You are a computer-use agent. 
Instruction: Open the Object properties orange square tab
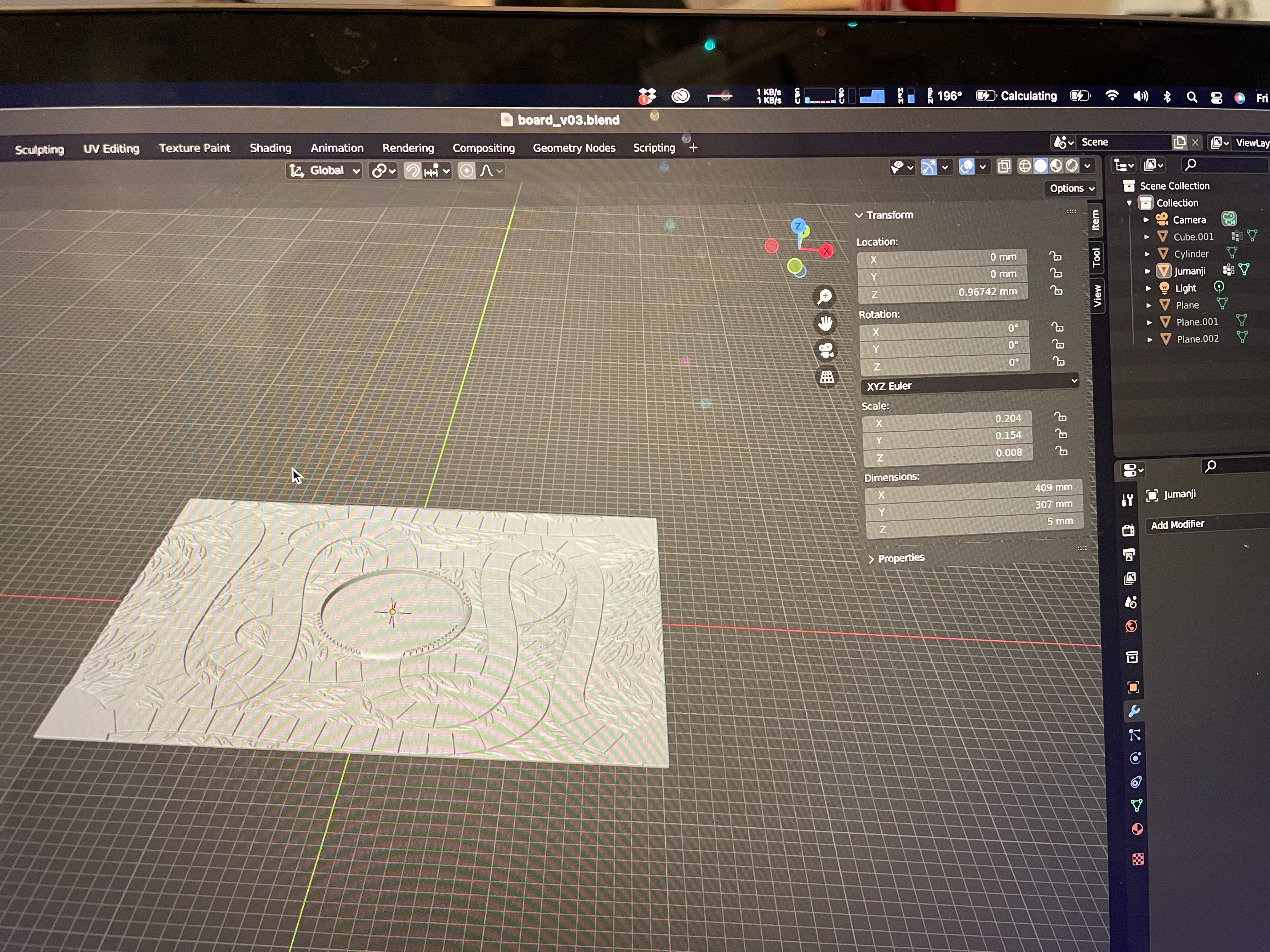click(x=1133, y=688)
